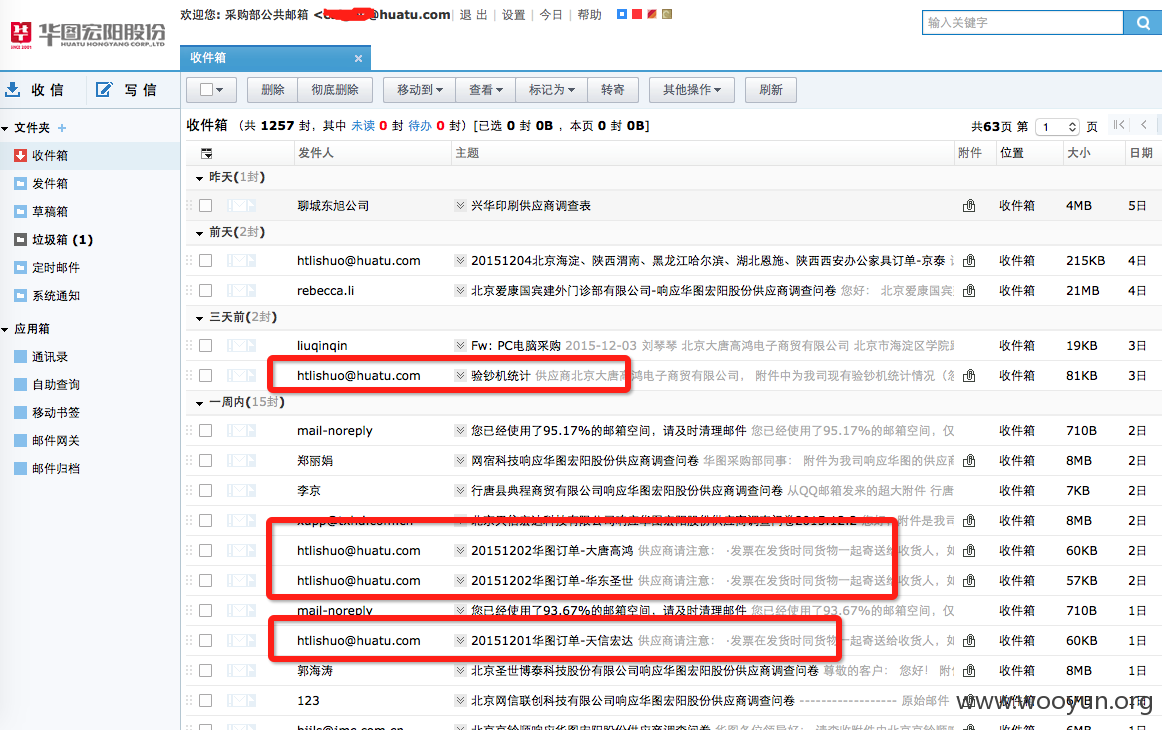Click 帮助 (Help) in top menu
This screenshot has height=730, width=1162.
coord(590,15)
